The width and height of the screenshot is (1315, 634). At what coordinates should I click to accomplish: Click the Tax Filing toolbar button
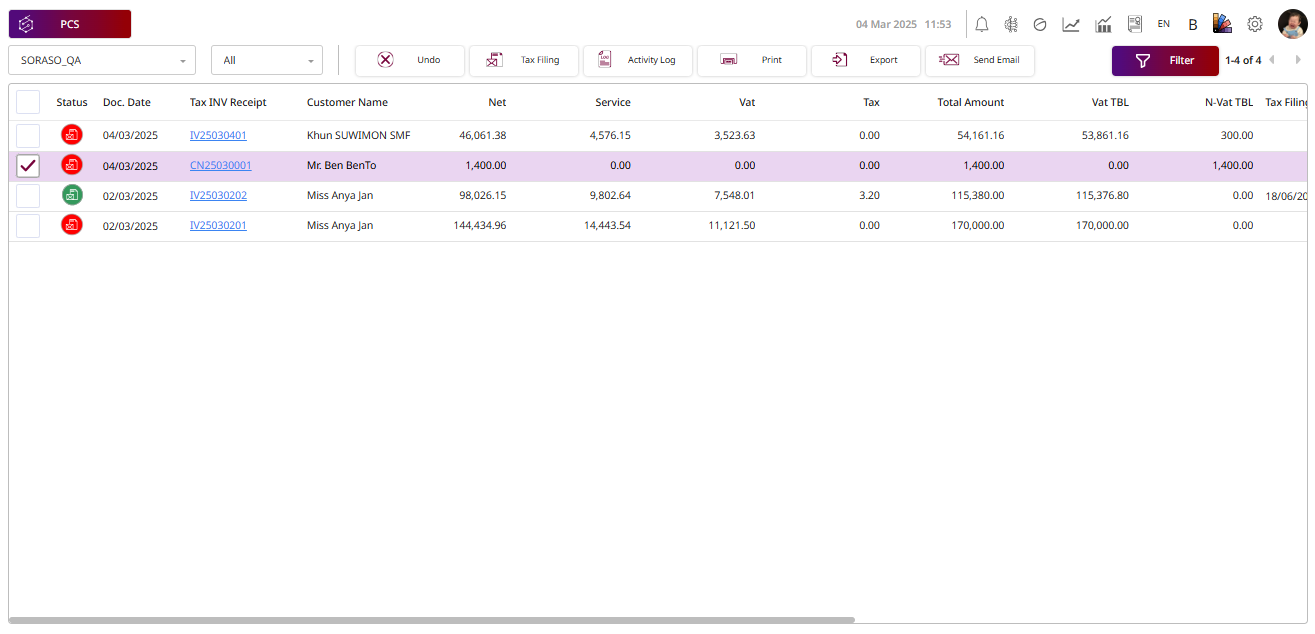[x=524, y=60]
